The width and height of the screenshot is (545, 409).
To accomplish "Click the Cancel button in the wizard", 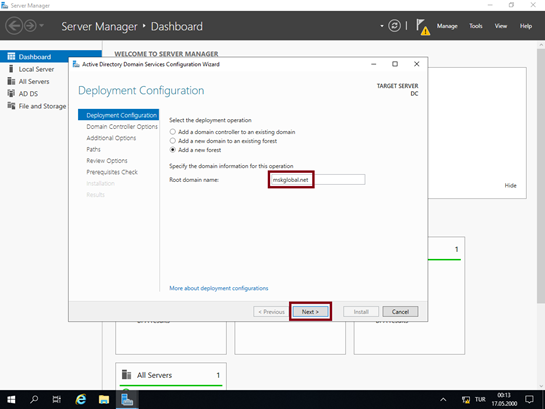I will coord(400,312).
